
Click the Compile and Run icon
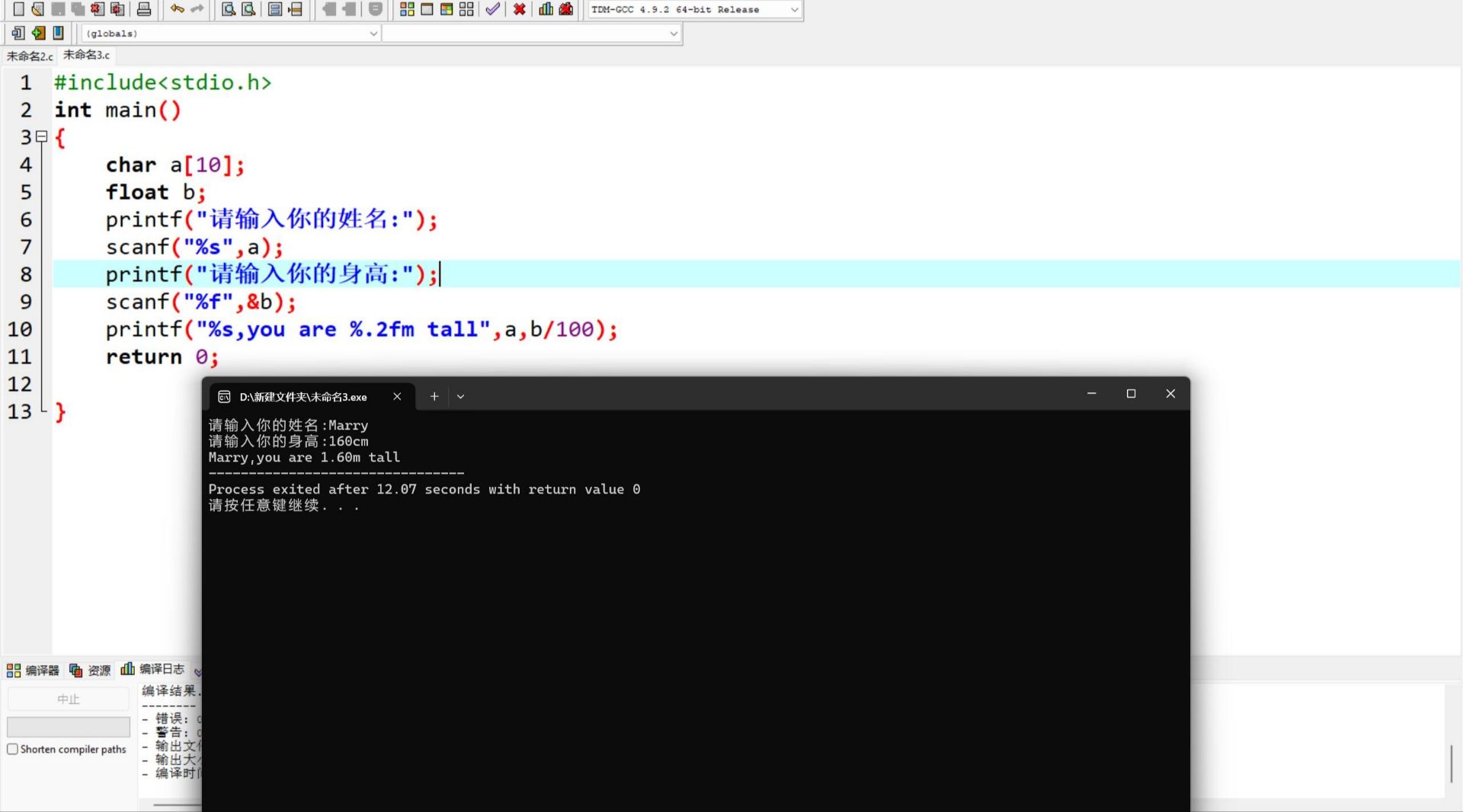pos(447,9)
